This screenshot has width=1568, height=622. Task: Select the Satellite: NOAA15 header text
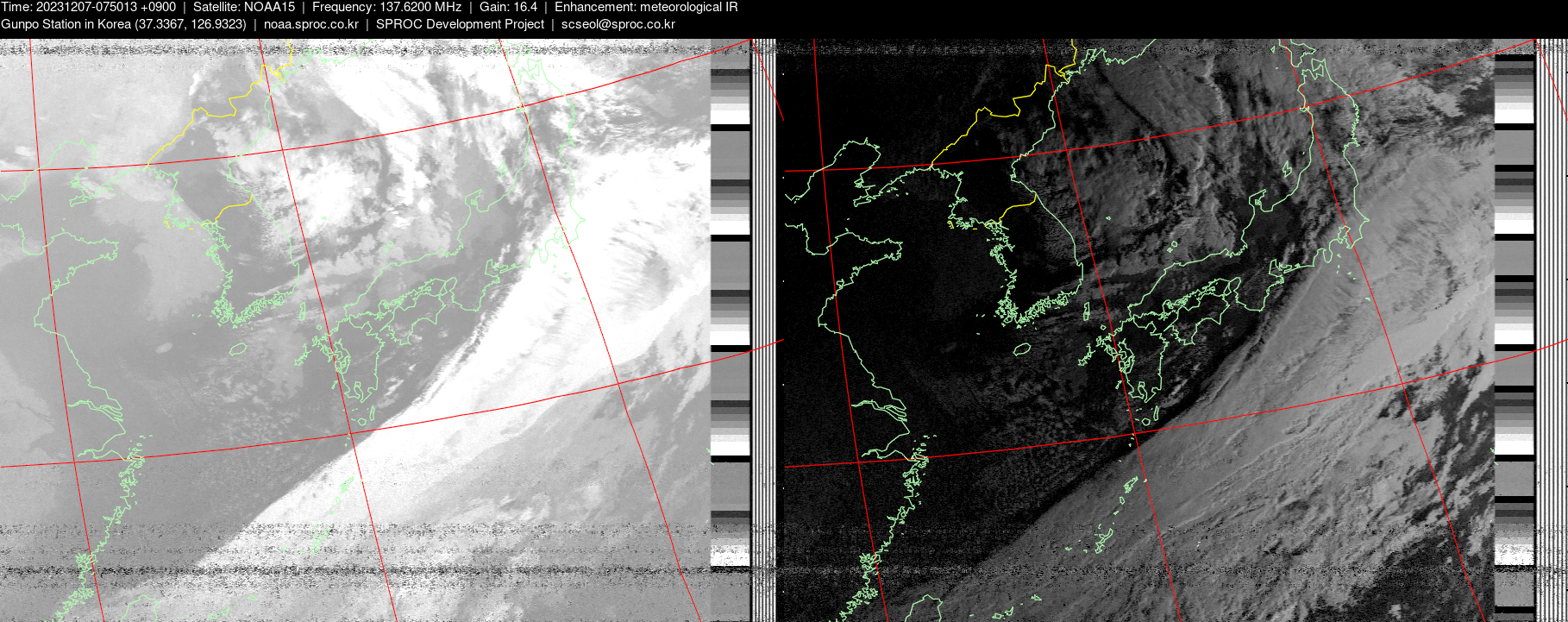tap(244, 7)
